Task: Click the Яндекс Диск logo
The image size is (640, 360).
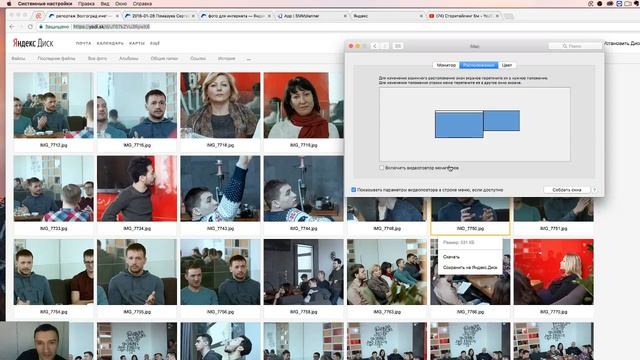Action: click(x=33, y=43)
